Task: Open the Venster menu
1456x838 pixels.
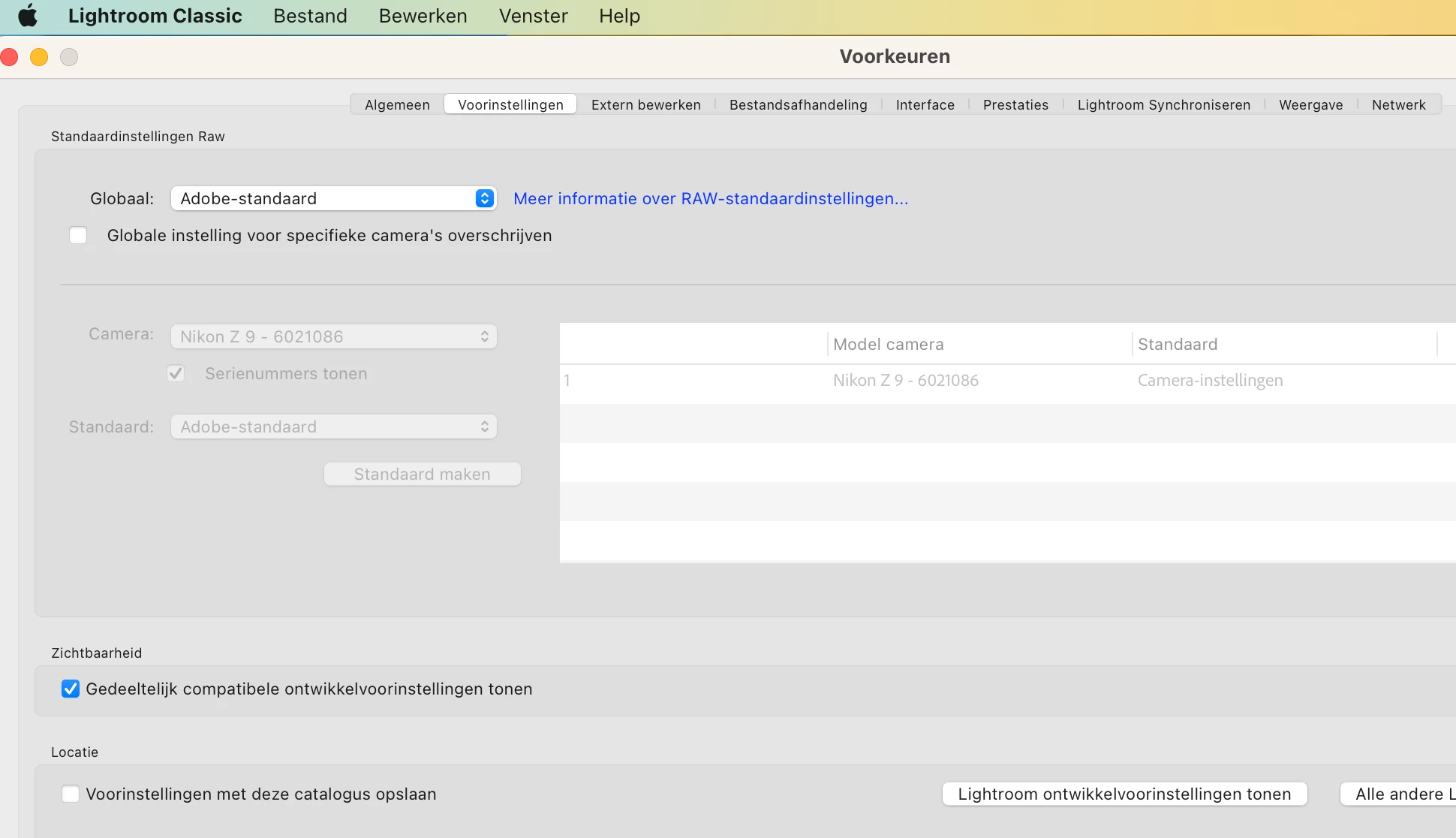Action: pyautogui.click(x=533, y=16)
